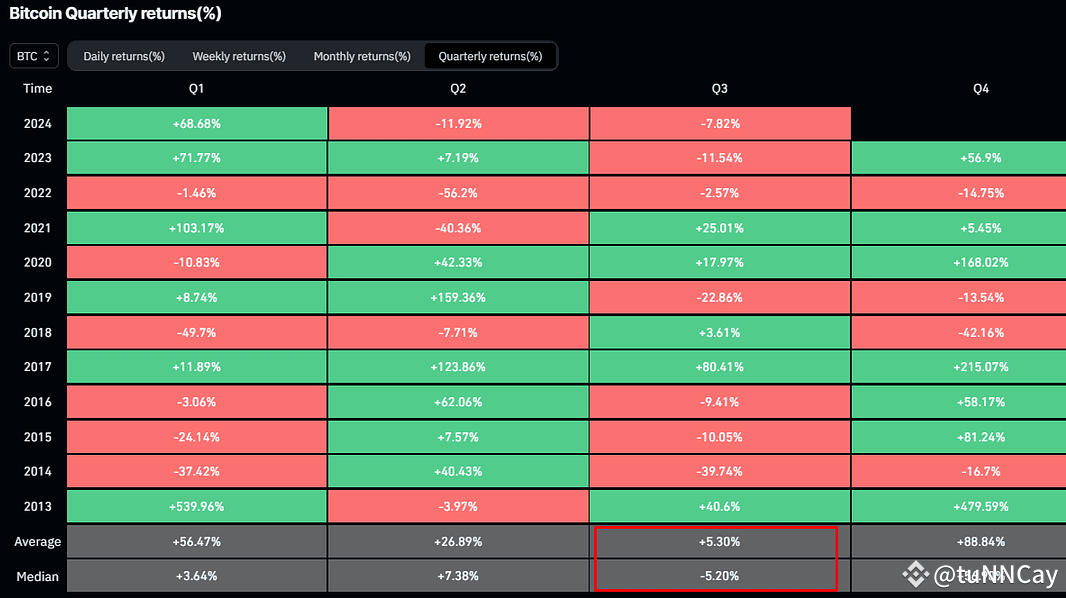The width and height of the screenshot is (1066, 598).
Task: Click the Average row label
Action: click(37, 542)
